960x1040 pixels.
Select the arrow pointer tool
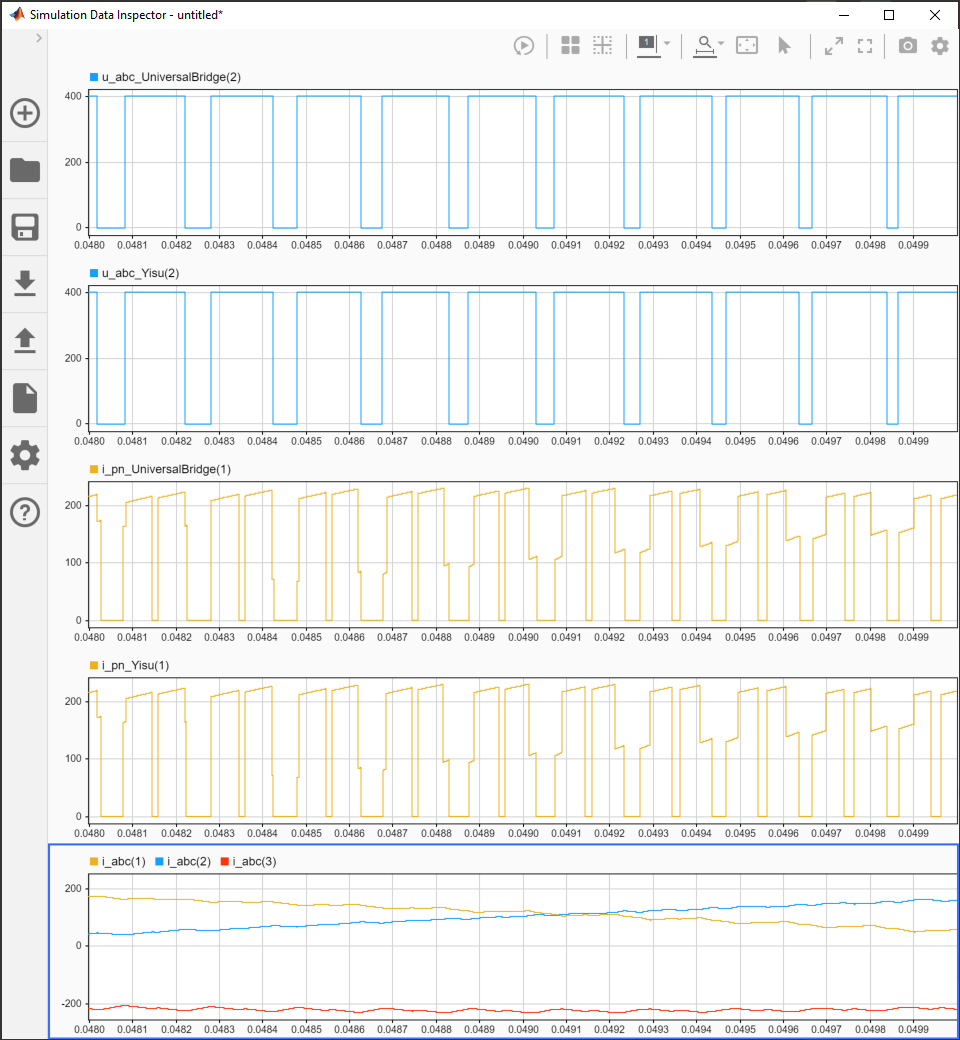pyautogui.click(x=784, y=46)
